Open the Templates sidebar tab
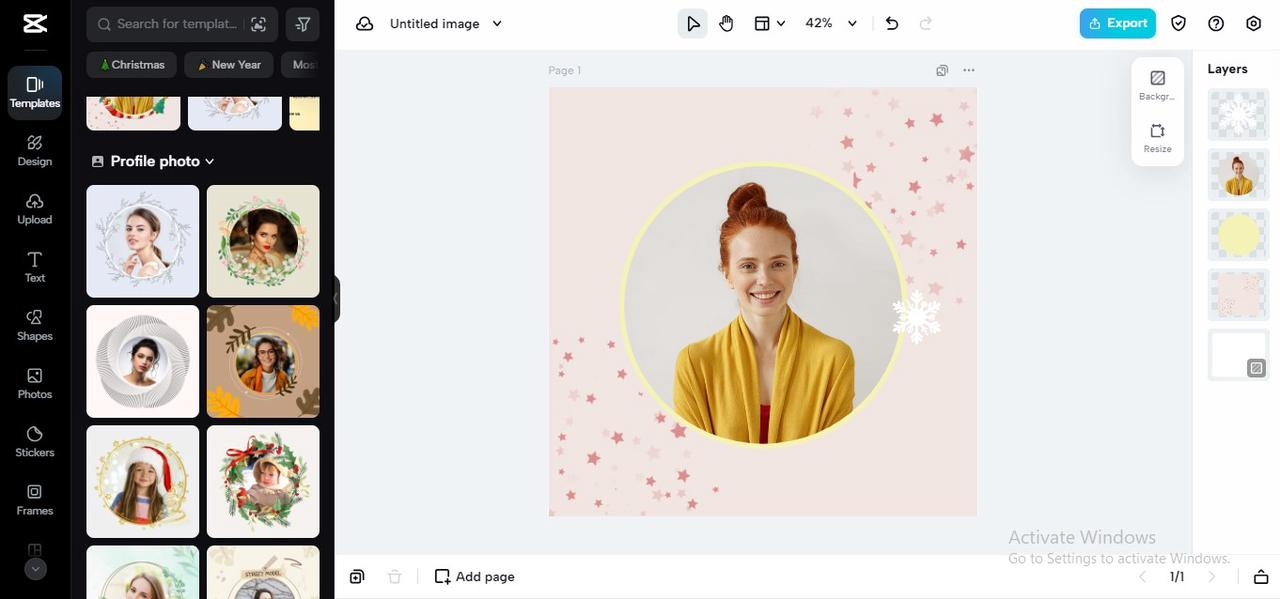Image resolution: width=1280 pixels, height=599 pixels. tap(35, 93)
